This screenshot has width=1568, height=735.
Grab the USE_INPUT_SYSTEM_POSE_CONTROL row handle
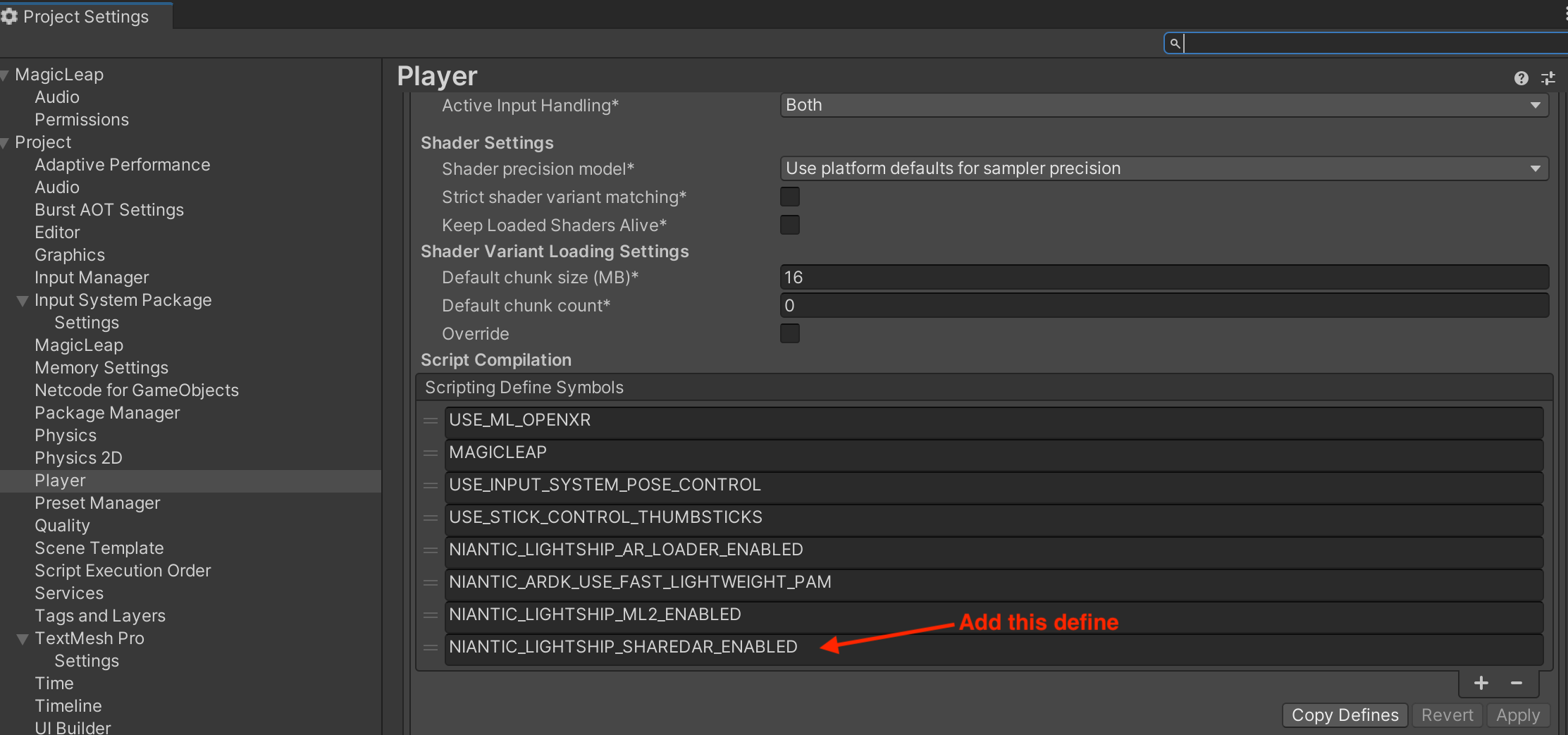click(431, 486)
